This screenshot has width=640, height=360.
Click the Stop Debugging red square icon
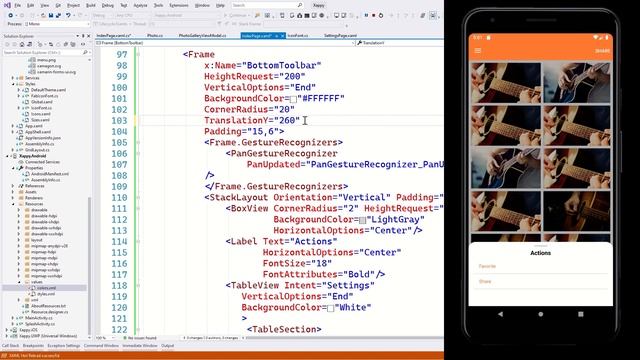coord(373,15)
